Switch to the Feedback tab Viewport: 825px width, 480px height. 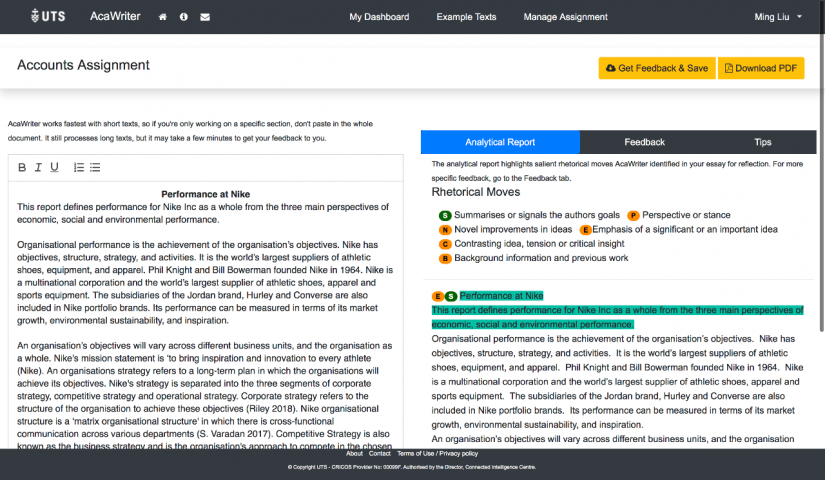(x=645, y=142)
